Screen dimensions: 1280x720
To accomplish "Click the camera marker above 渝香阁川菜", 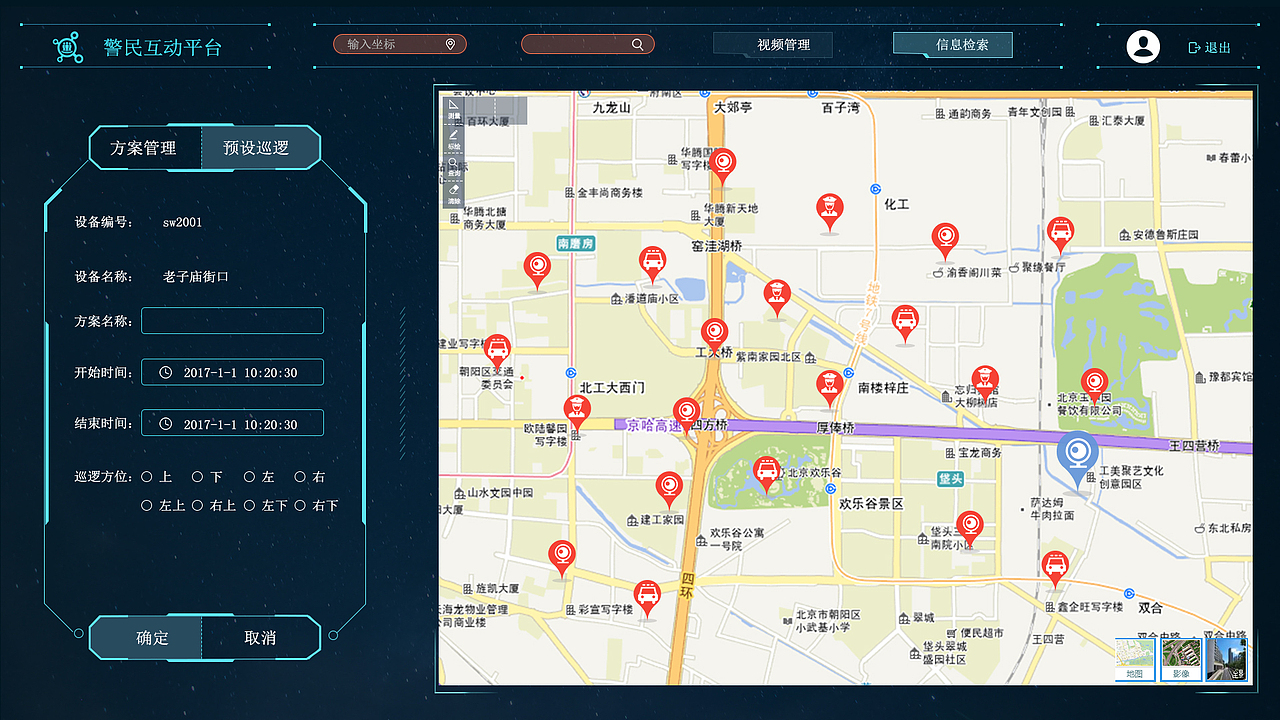I will click(x=945, y=240).
